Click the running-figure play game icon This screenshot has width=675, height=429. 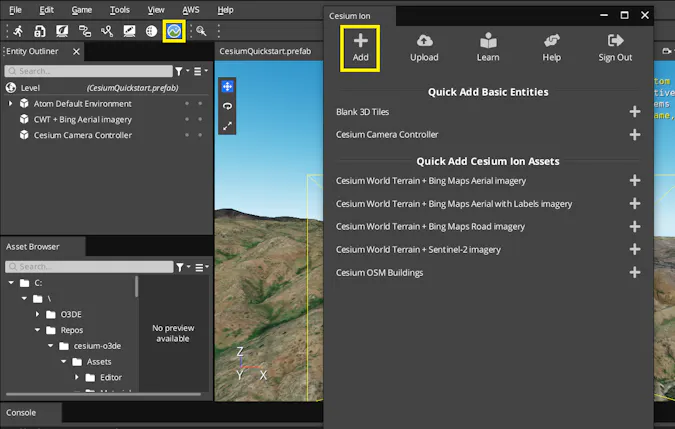click(18, 31)
